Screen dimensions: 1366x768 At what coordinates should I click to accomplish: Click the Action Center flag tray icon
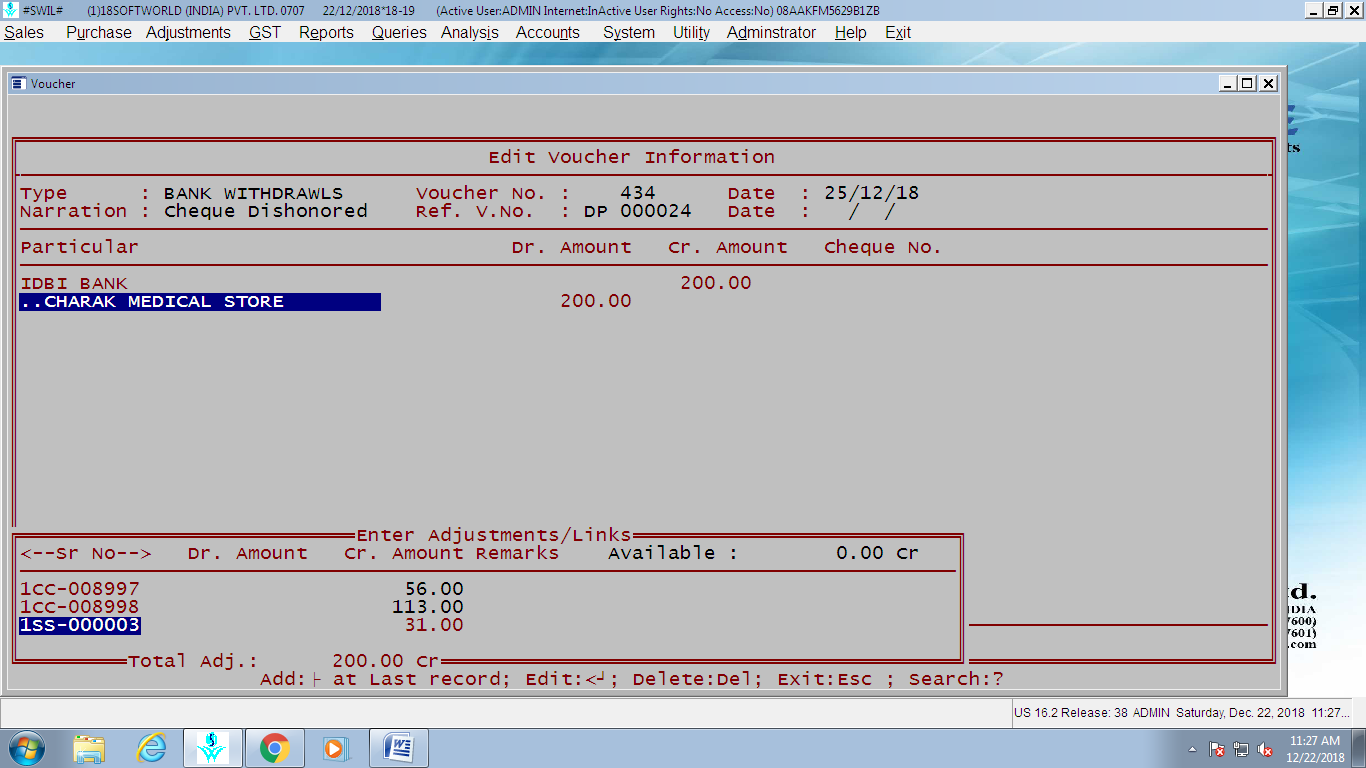[1217, 749]
